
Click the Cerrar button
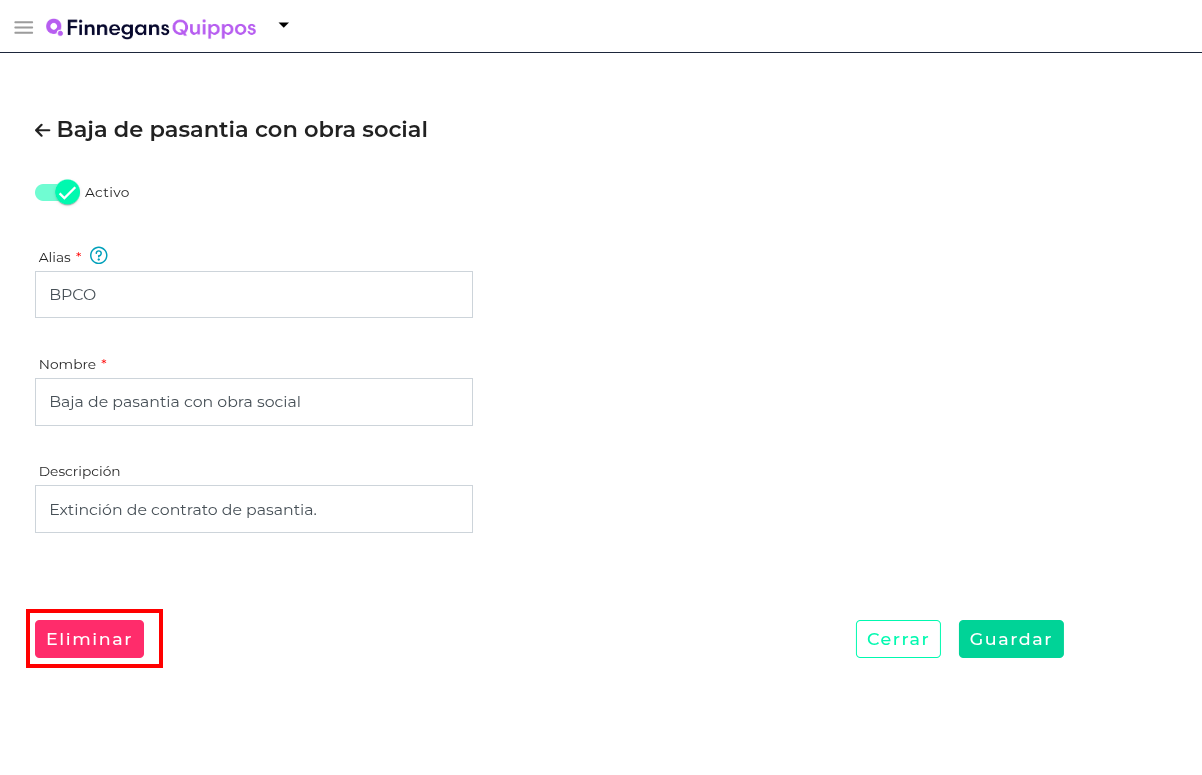click(898, 639)
